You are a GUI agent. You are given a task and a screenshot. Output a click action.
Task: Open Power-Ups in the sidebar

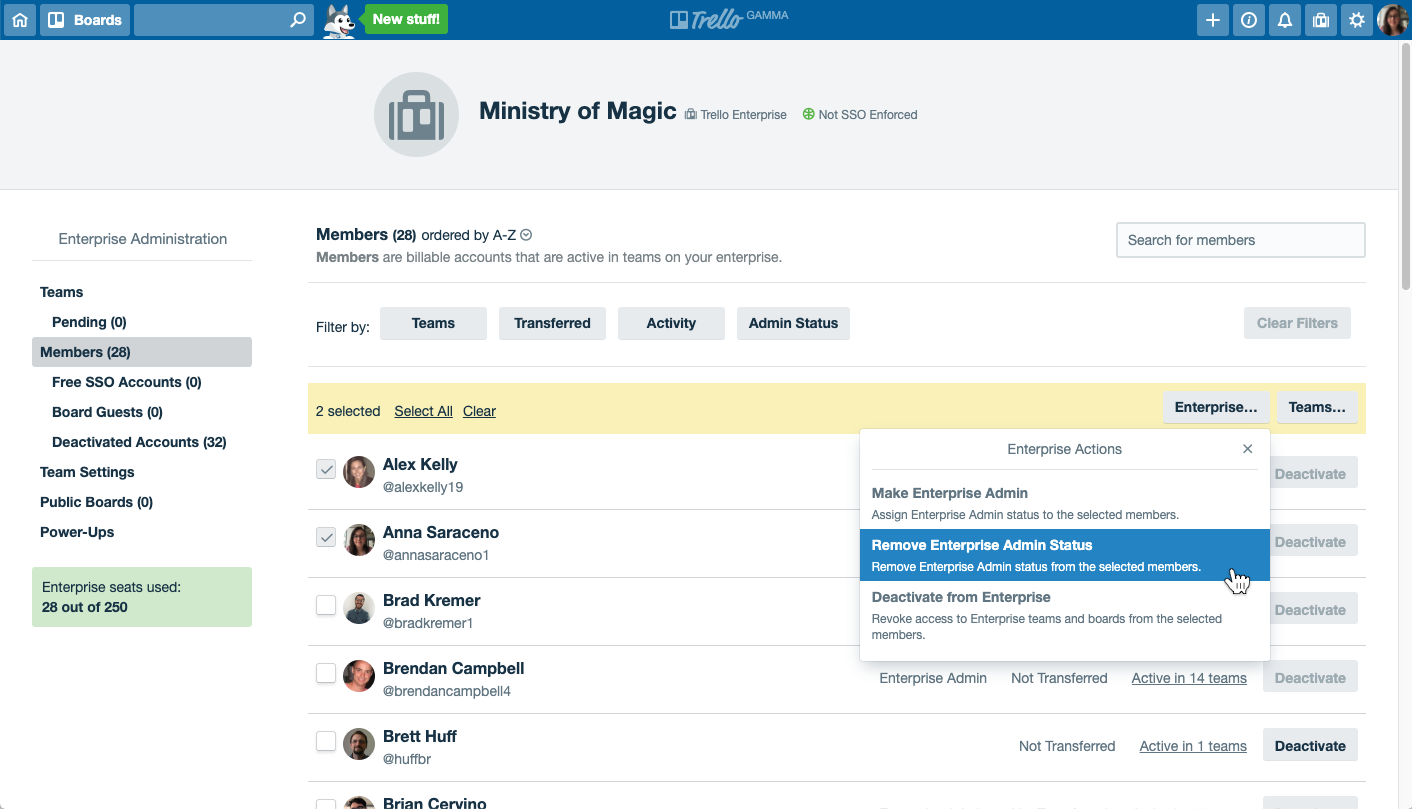point(142,532)
